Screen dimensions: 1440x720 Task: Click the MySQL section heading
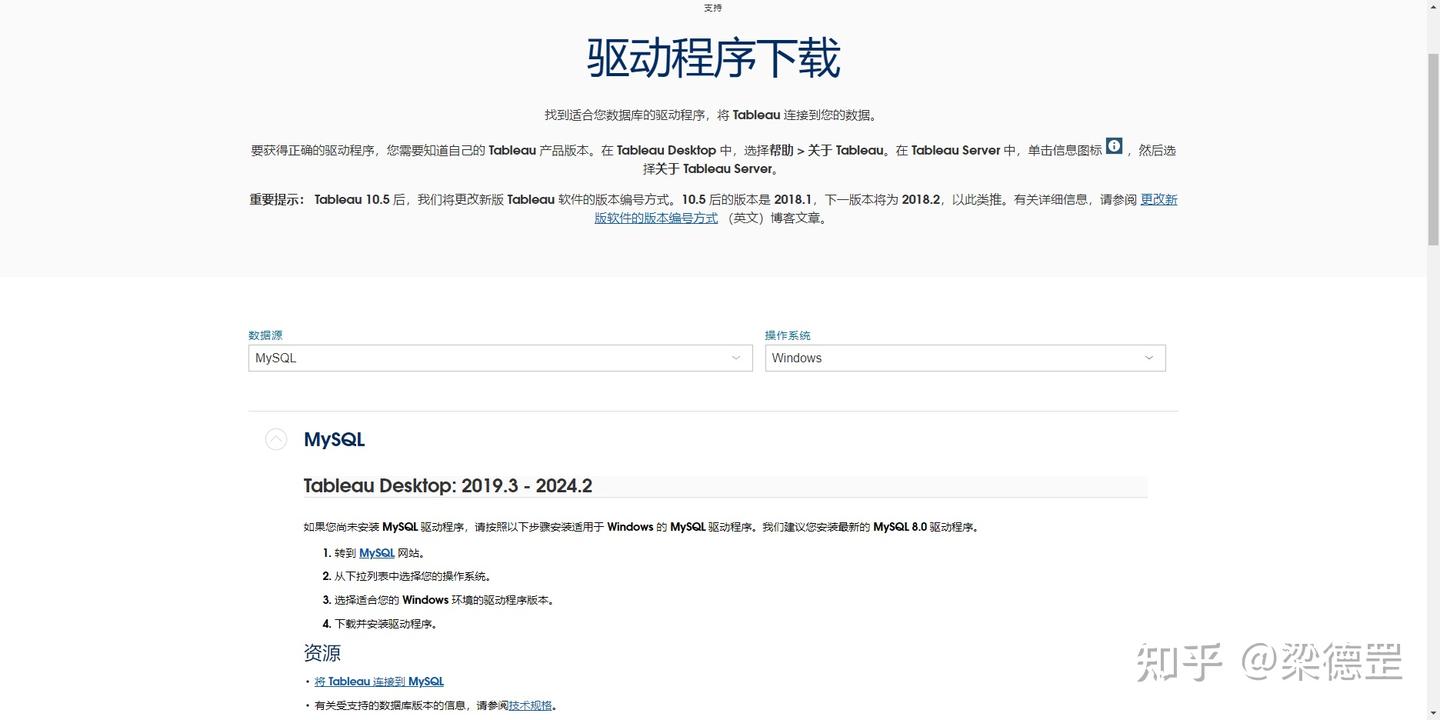334,439
